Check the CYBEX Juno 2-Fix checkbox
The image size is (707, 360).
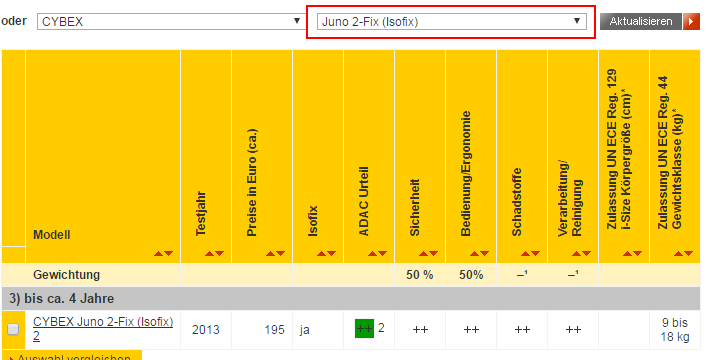(x=14, y=329)
